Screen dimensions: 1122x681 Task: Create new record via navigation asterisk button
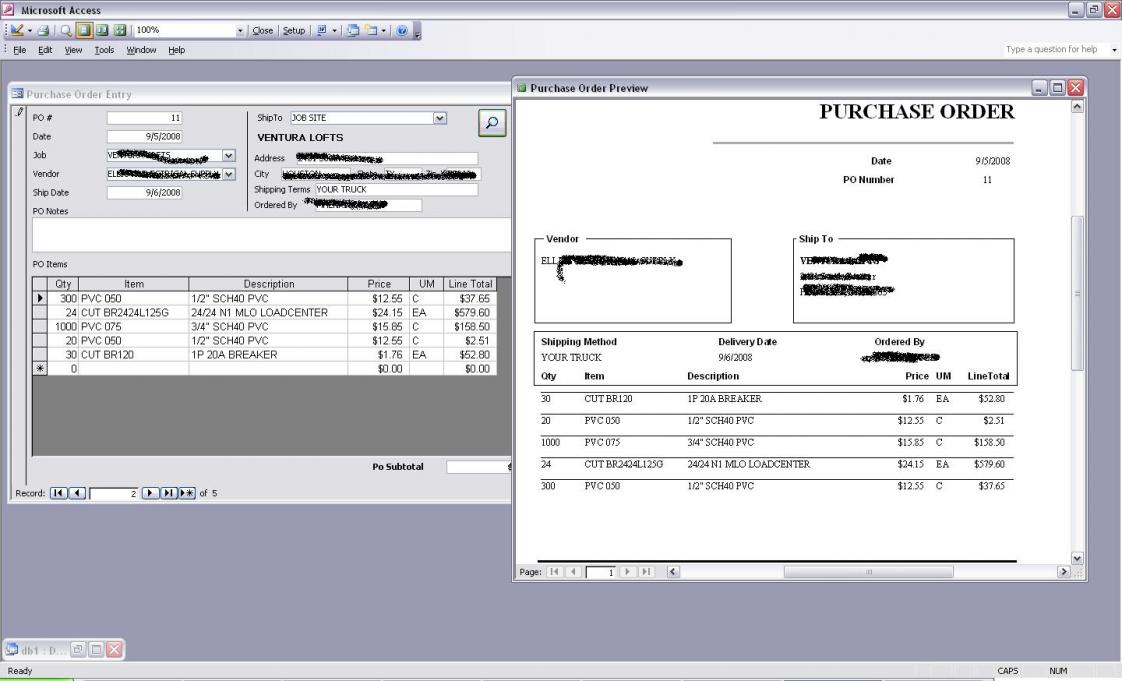pyautogui.click(x=187, y=493)
